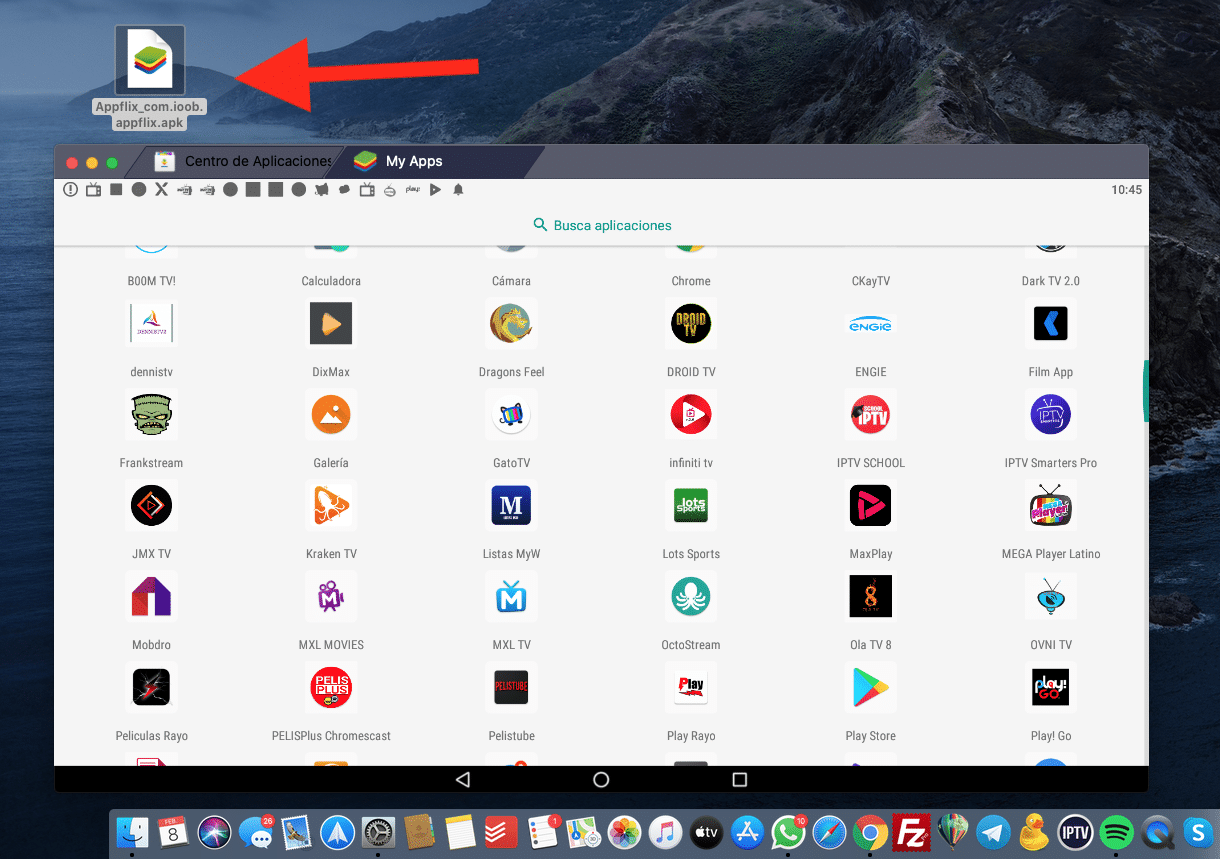
Task: Launch PELISPlus Chromecast
Action: [331, 687]
